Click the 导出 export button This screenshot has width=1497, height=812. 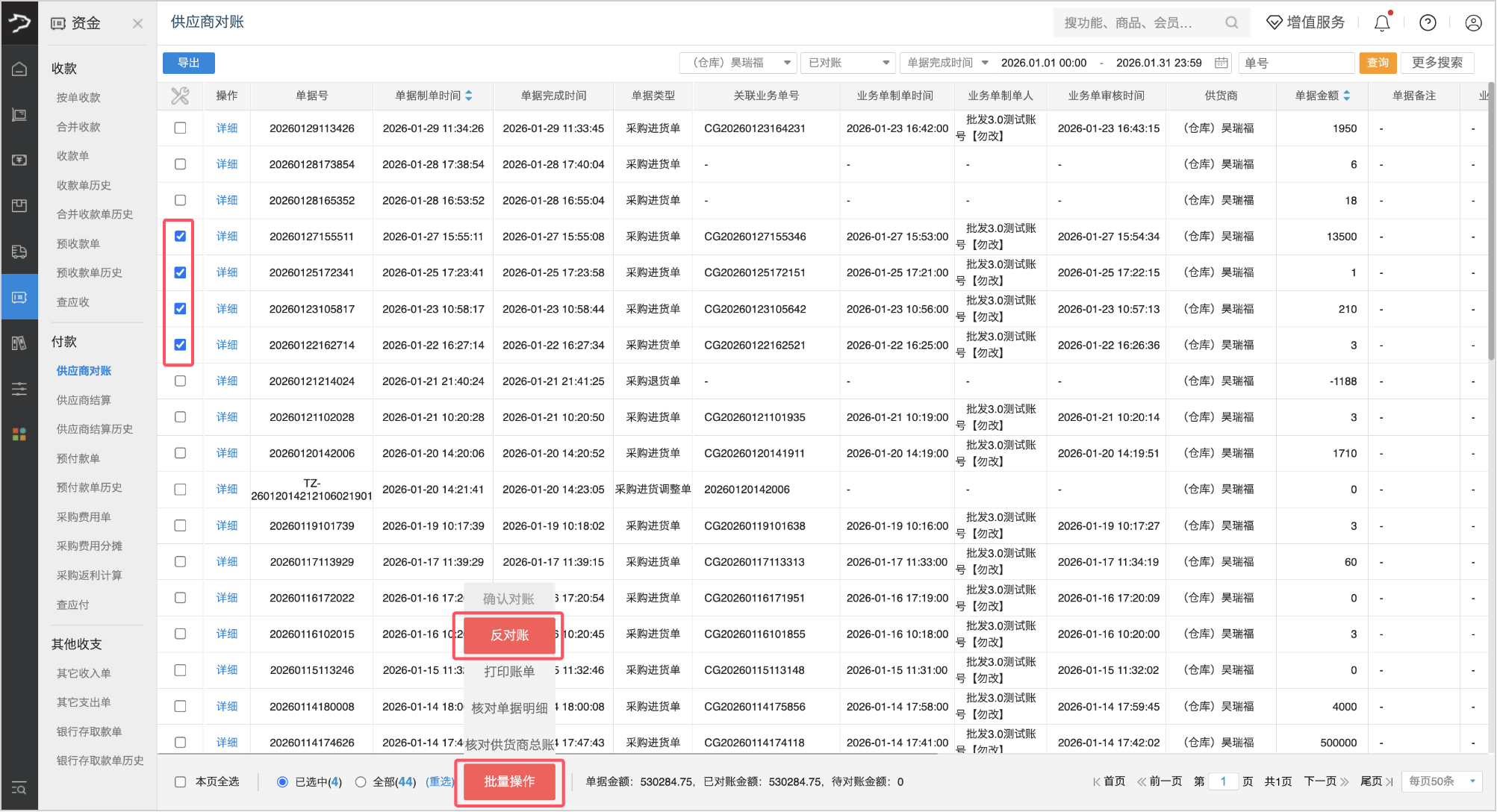(x=189, y=63)
